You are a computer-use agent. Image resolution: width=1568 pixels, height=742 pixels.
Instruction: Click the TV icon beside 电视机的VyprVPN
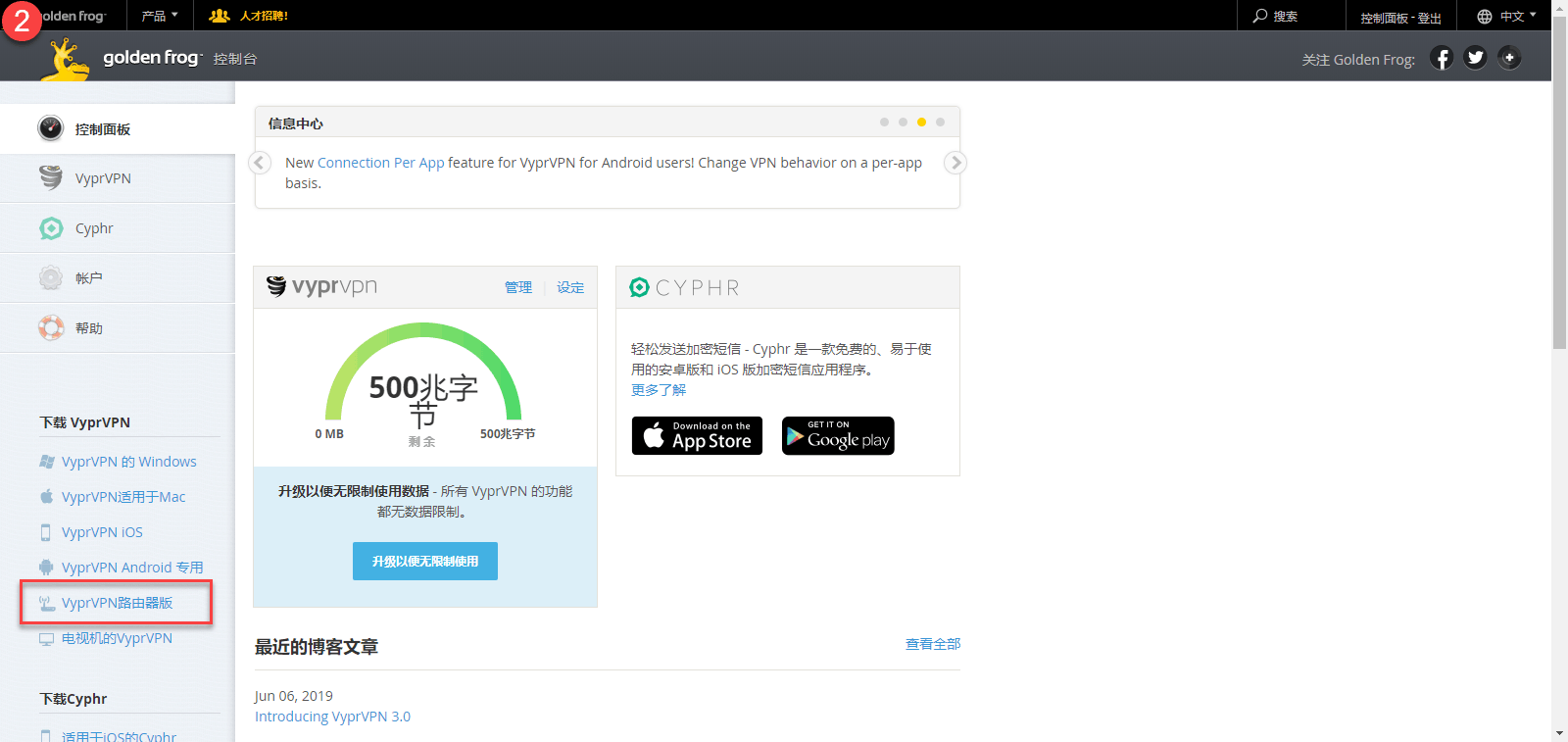point(46,638)
